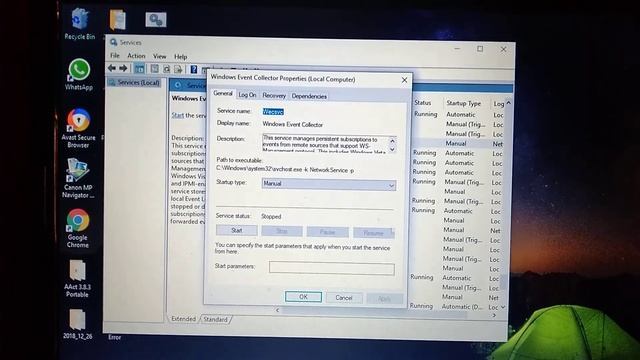Click the 'Stopped' service status text
Viewport: 640px width, 360px height.
pyautogui.click(x=271, y=216)
